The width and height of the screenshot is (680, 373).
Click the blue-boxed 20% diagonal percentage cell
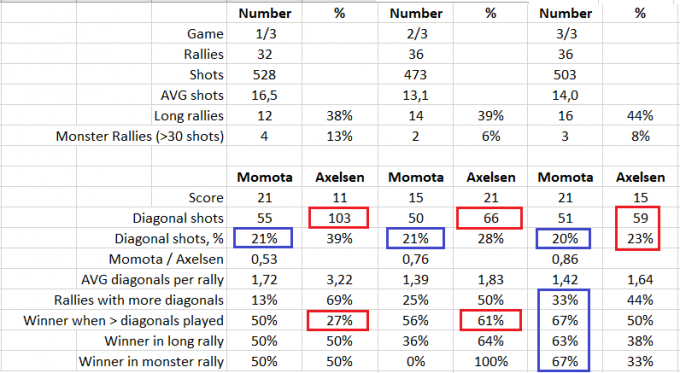pyautogui.click(x=563, y=238)
